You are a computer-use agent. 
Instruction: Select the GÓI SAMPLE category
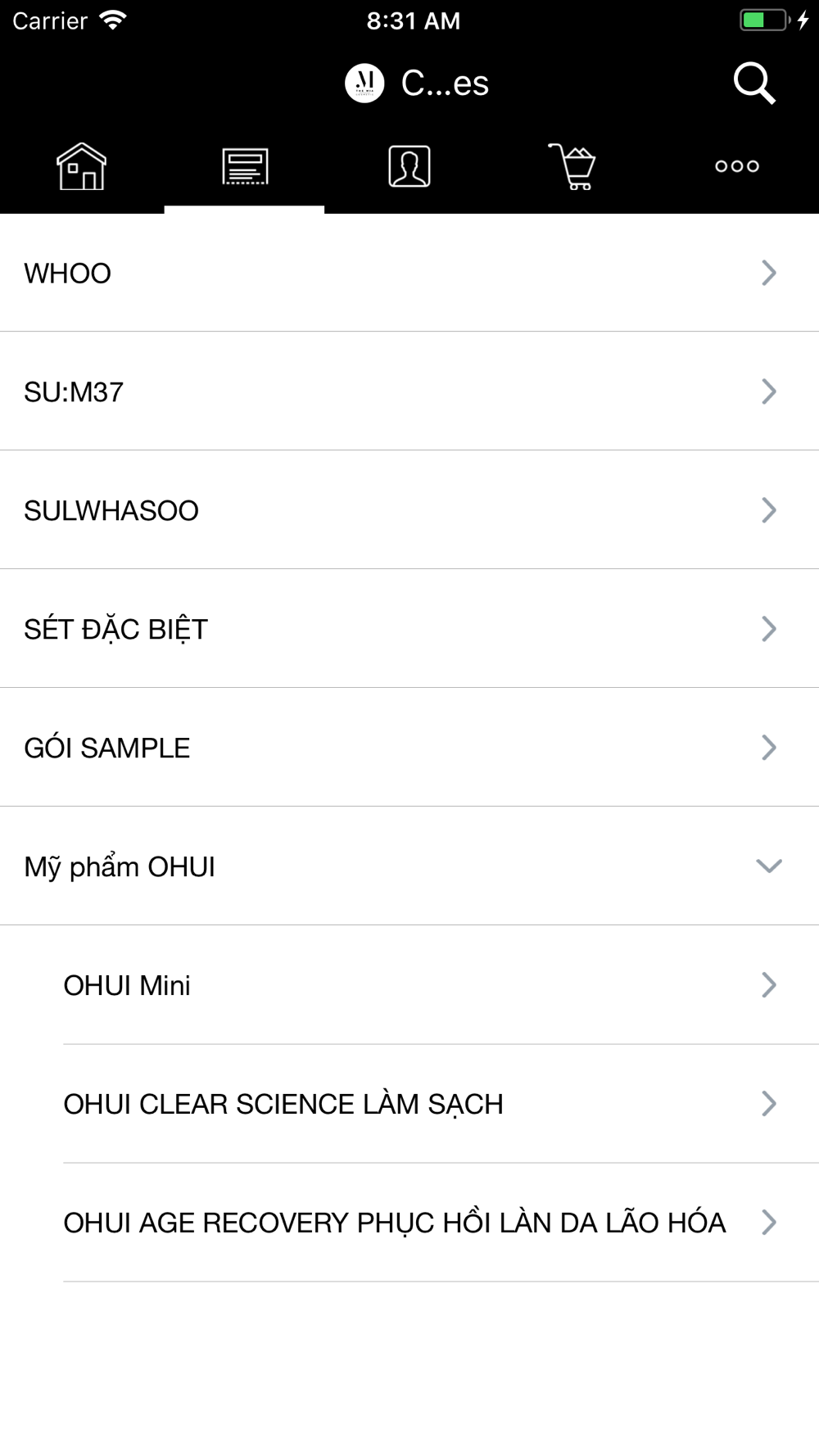(x=107, y=748)
